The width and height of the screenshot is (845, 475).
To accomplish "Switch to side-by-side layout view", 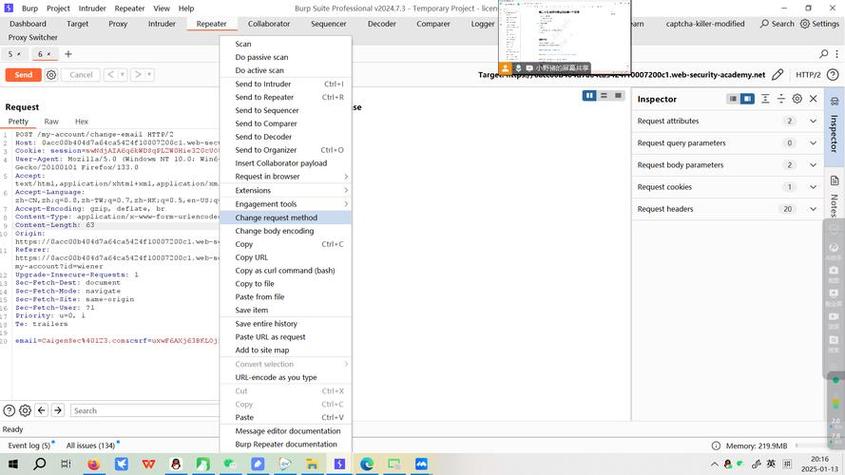I will (589, 95).
